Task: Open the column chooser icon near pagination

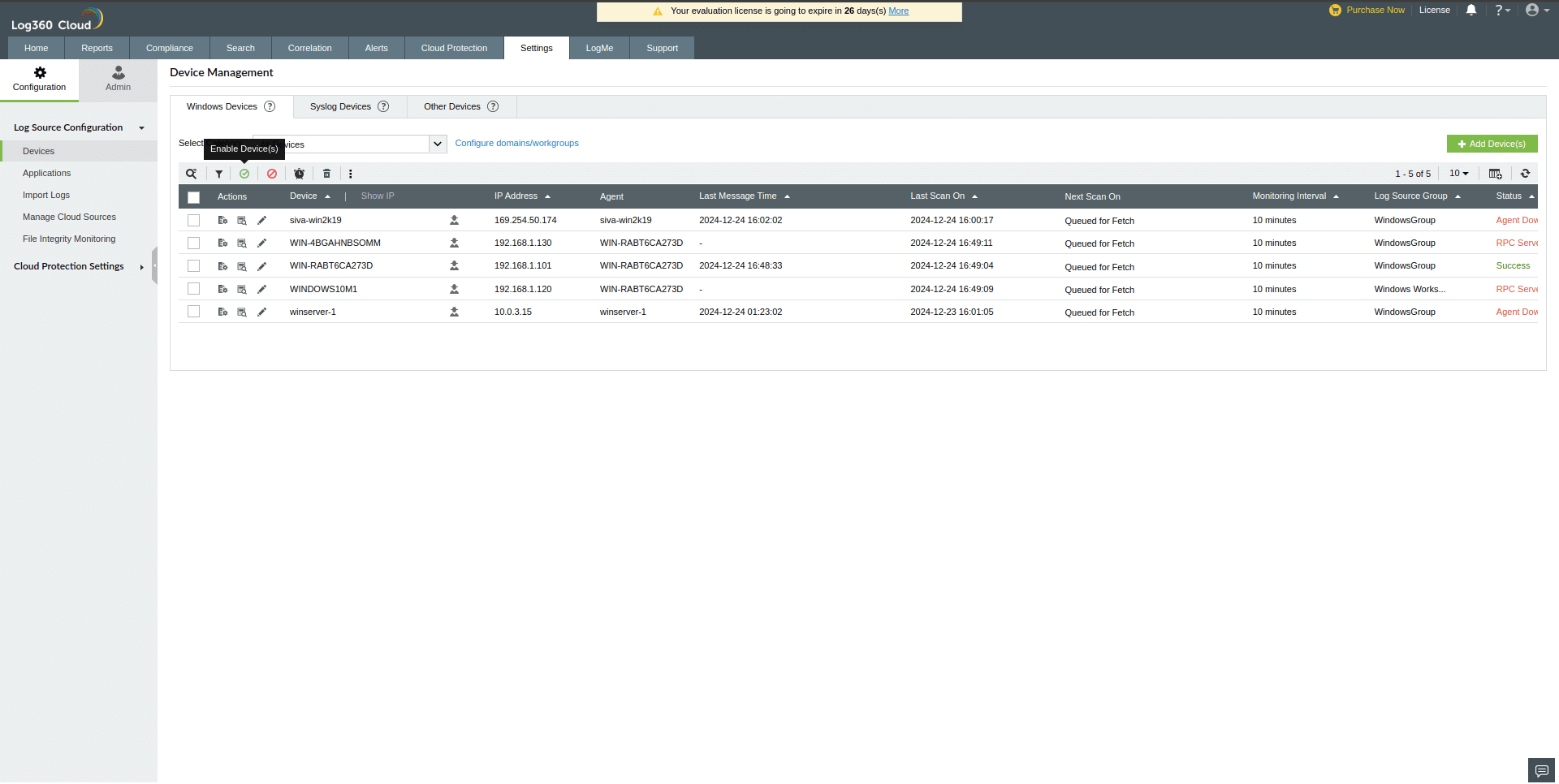Action: 1495,173
